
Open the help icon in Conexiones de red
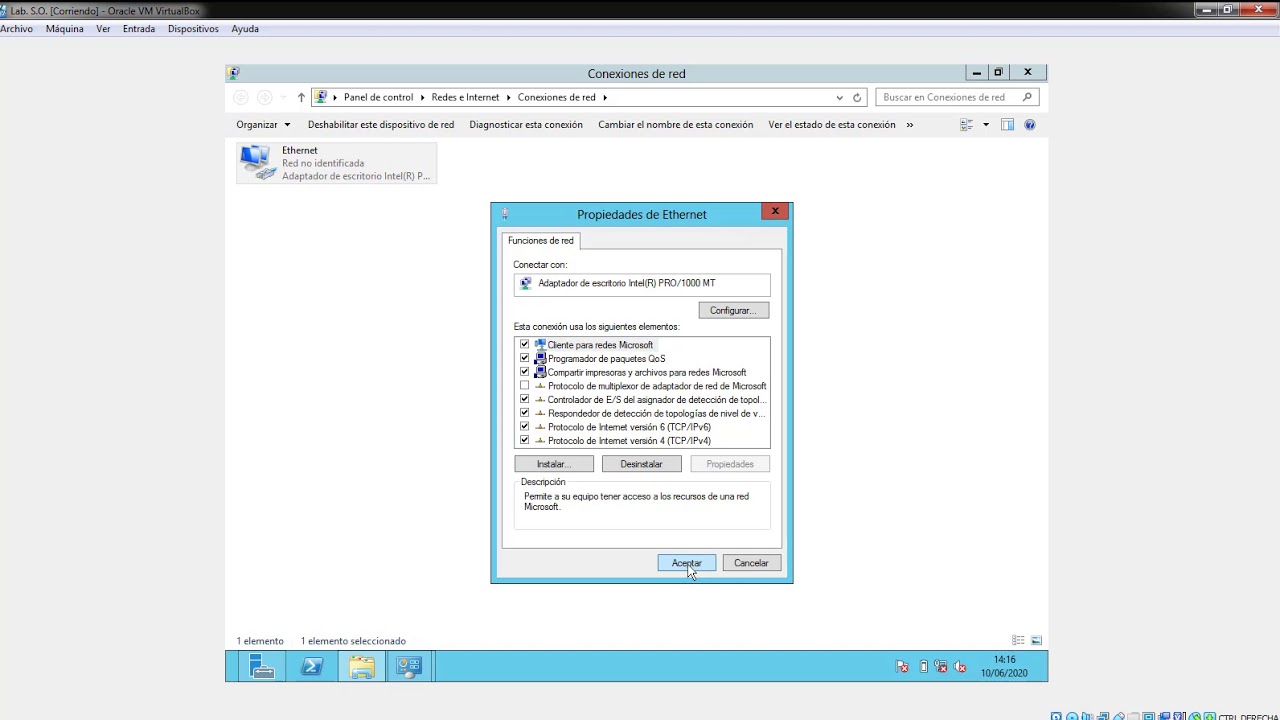1030,125
